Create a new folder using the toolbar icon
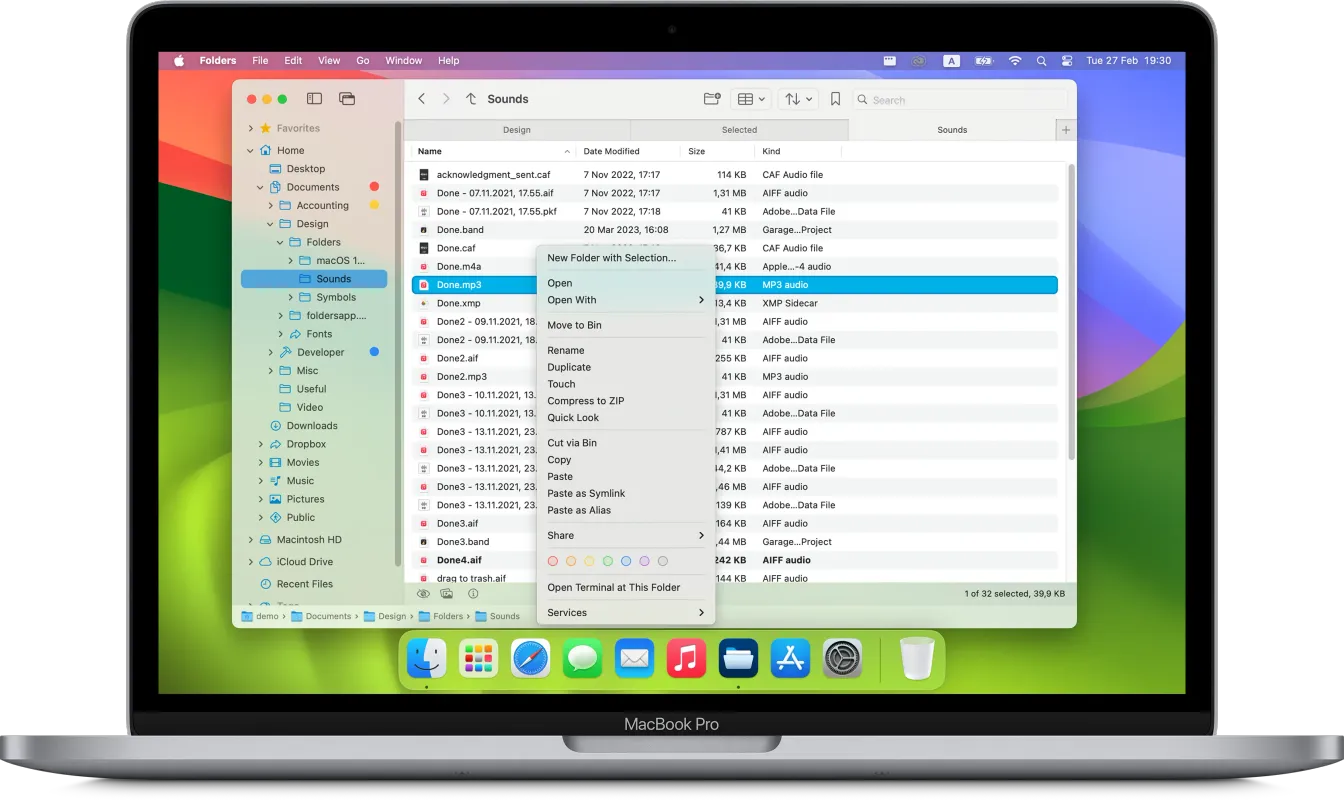Viewport: 1344px width, 800px height. (711, 98)
